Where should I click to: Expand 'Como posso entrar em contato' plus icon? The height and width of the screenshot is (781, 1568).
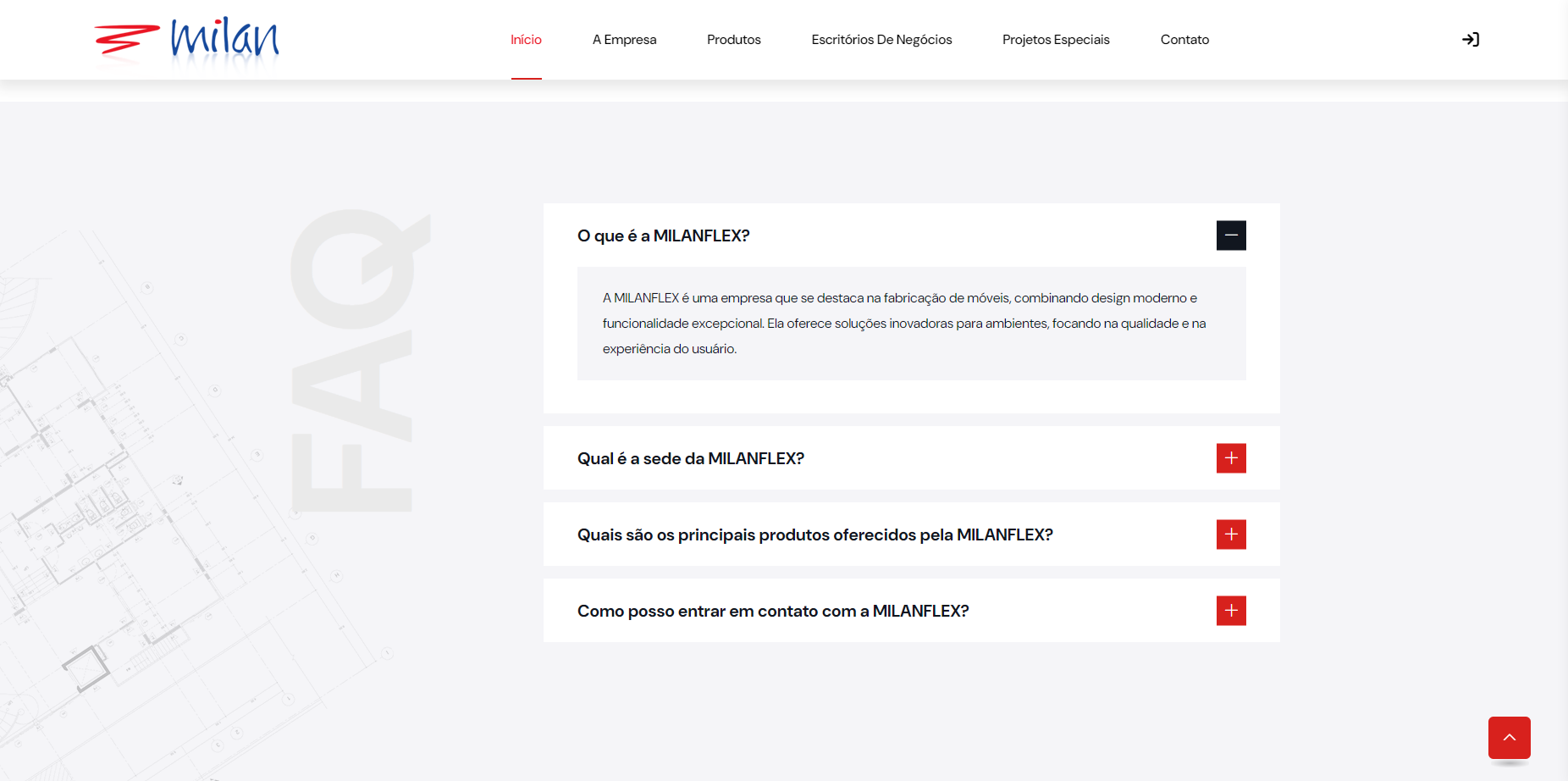(1231, 611)
